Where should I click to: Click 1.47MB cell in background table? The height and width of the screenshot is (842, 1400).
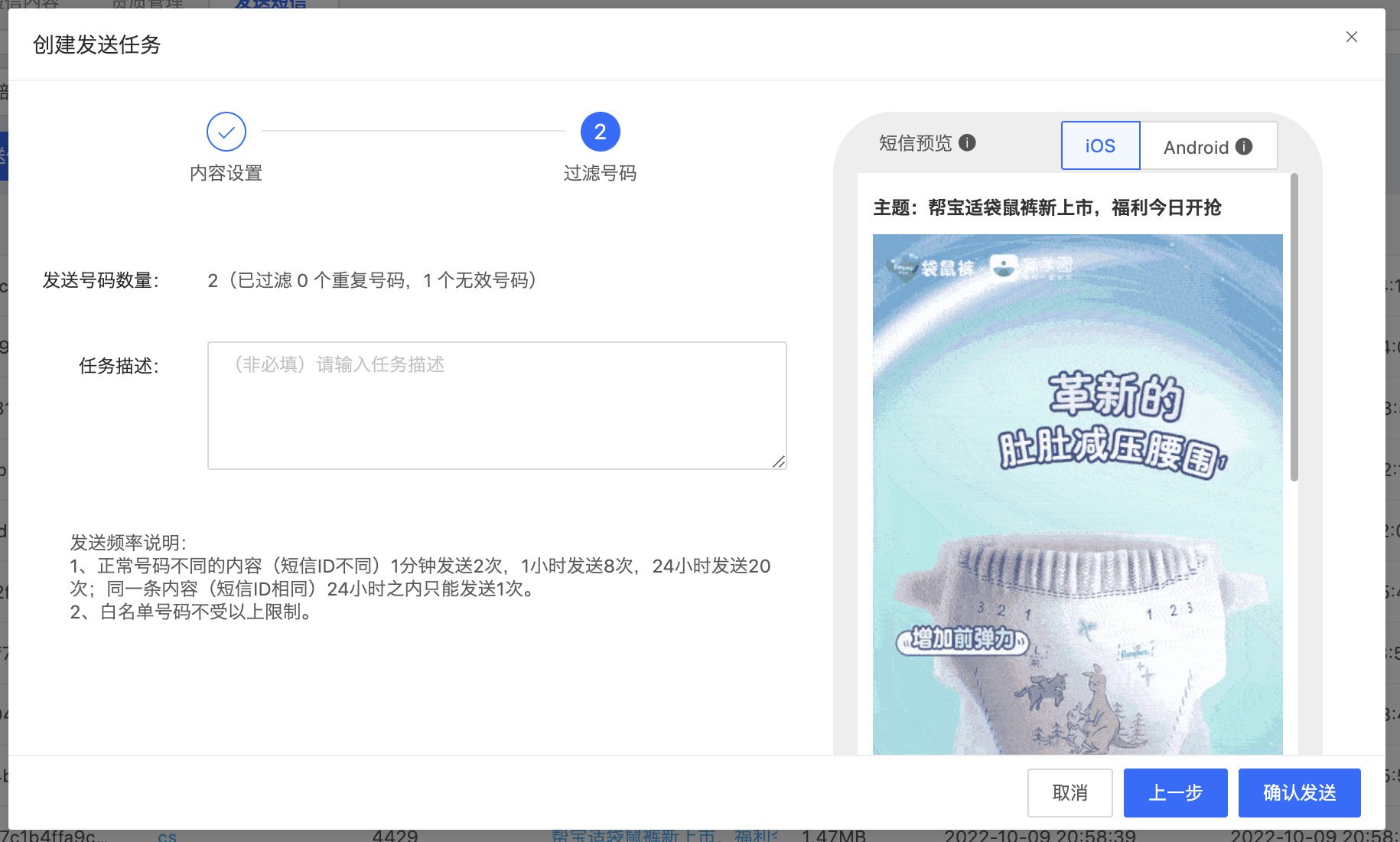834,836
